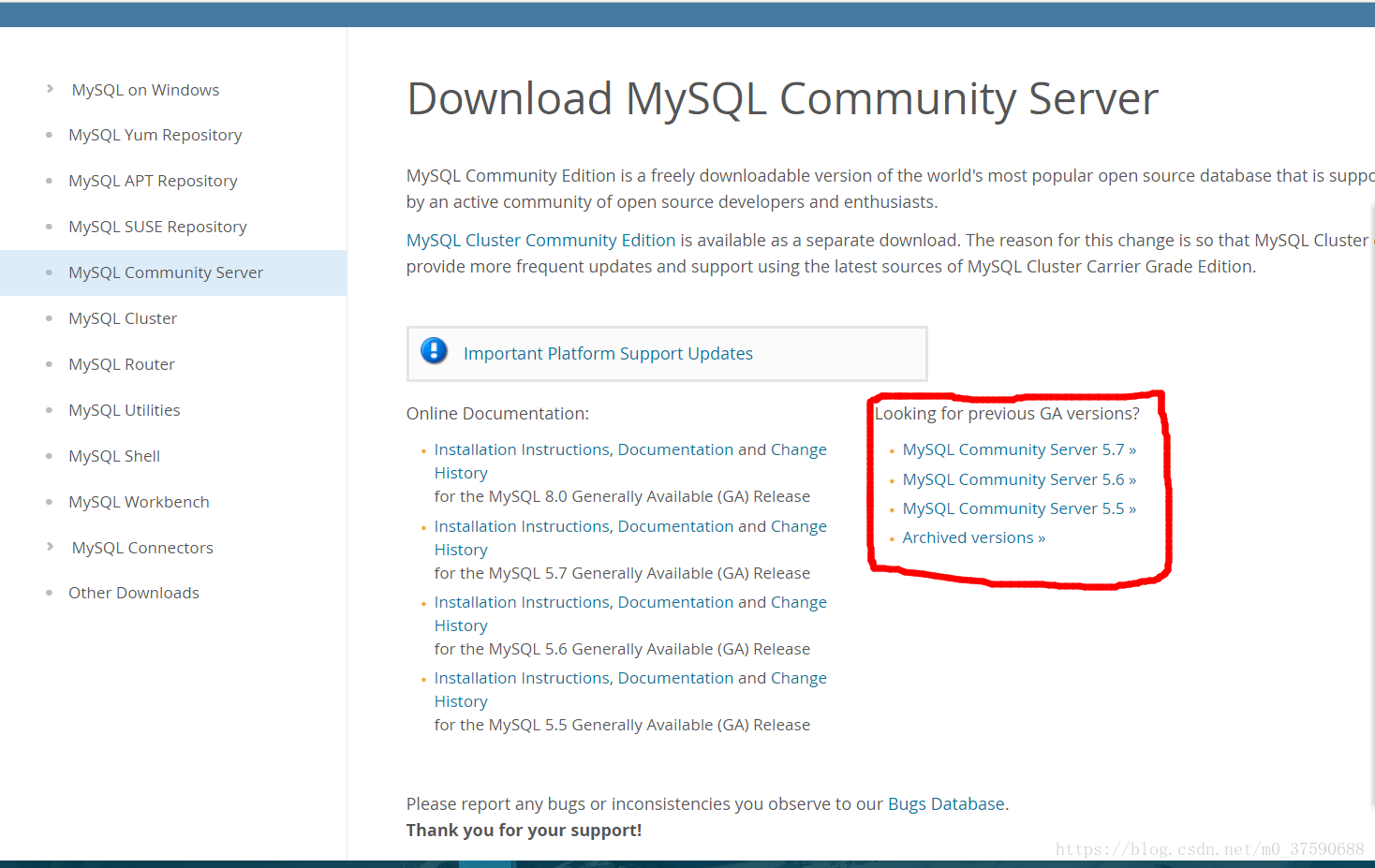
Task: Open MySQL Cluster in sidebar
Action: [x=123, y=318]
